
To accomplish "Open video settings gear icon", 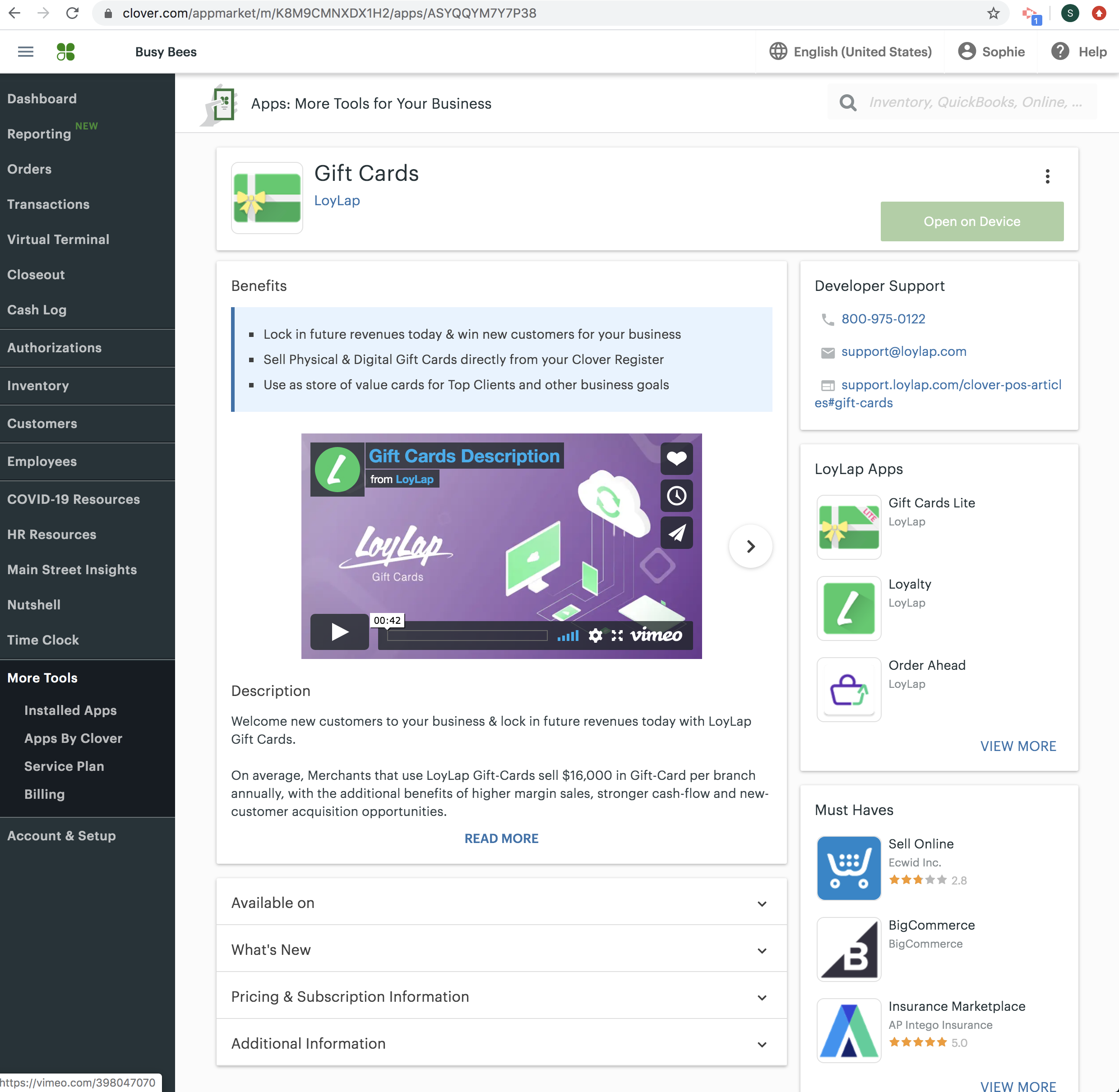I will pyautogui.click(x=596, y=636).
